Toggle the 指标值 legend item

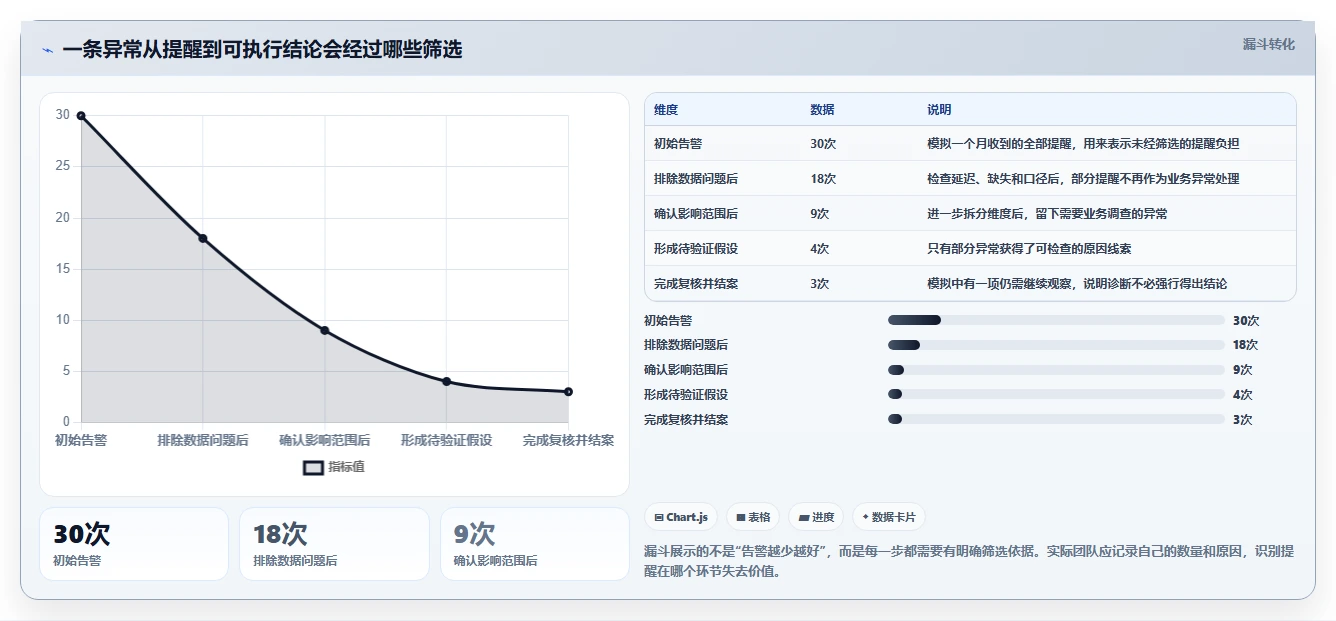click(x=334, y=467)
